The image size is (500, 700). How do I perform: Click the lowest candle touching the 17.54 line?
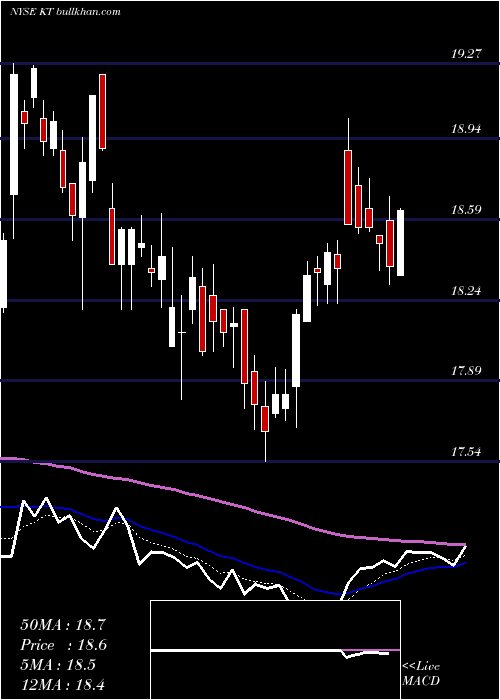(265, 420)
